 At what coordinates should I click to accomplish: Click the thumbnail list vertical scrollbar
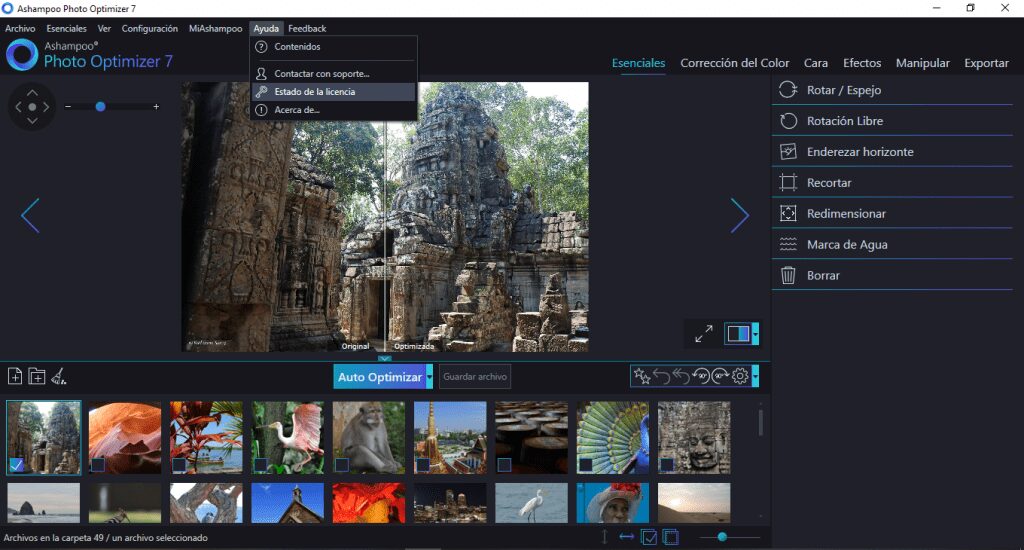click(x=760, y=421)
